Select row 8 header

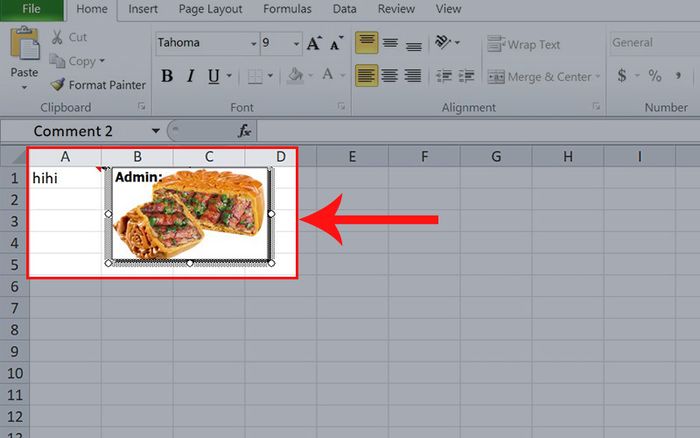[14, 330]
